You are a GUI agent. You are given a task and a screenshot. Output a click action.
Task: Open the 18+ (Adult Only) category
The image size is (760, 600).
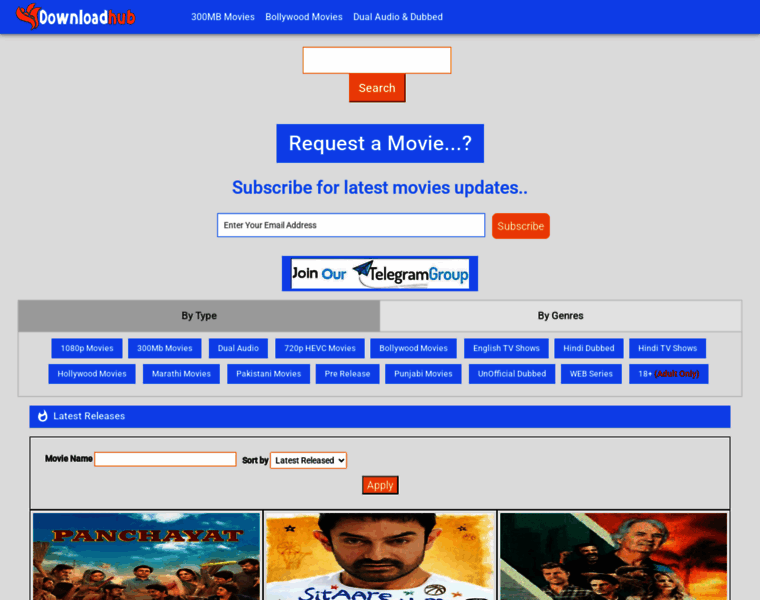coord(669,374)
